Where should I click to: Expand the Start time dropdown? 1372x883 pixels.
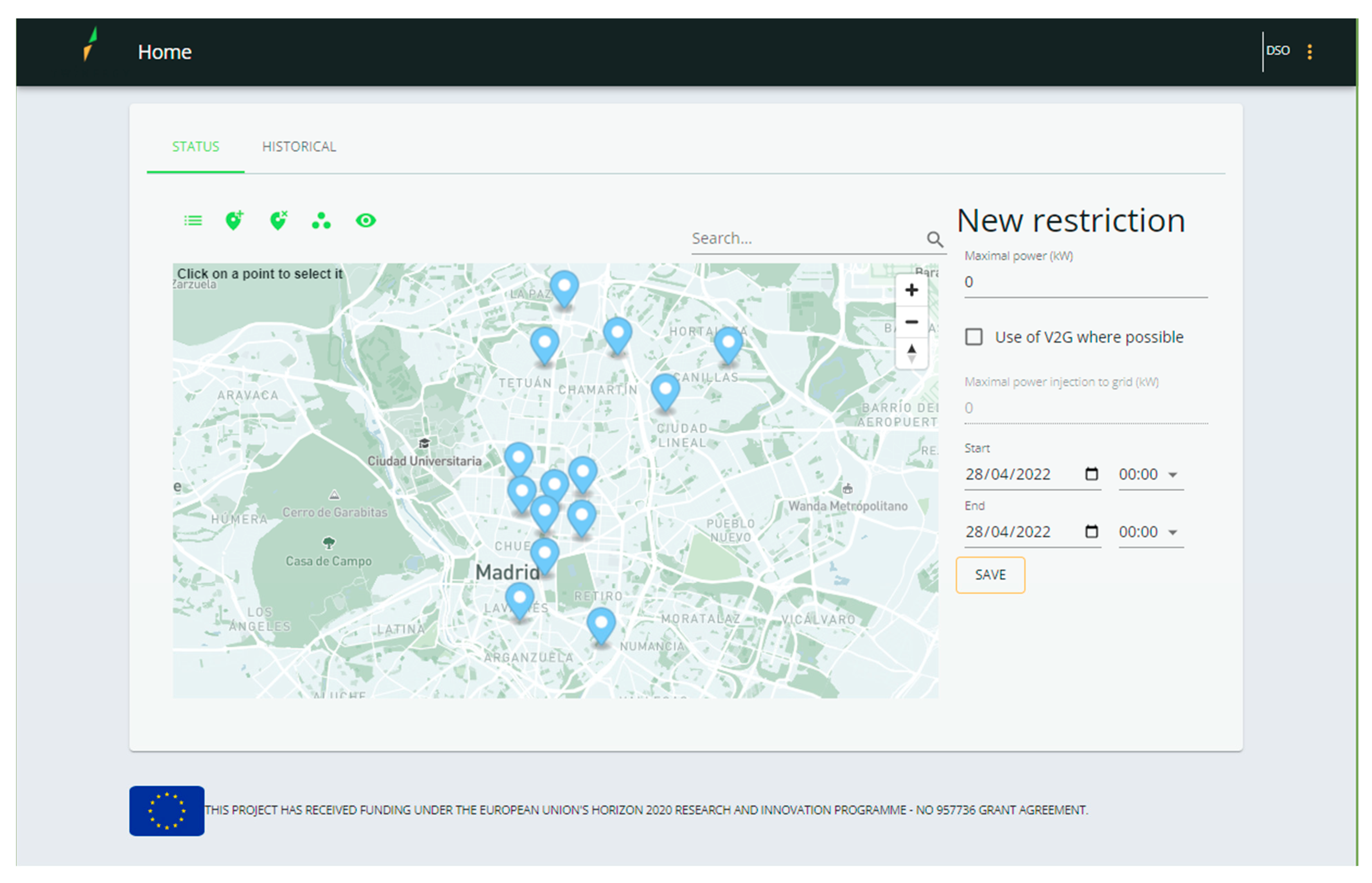coord(1172,475)
